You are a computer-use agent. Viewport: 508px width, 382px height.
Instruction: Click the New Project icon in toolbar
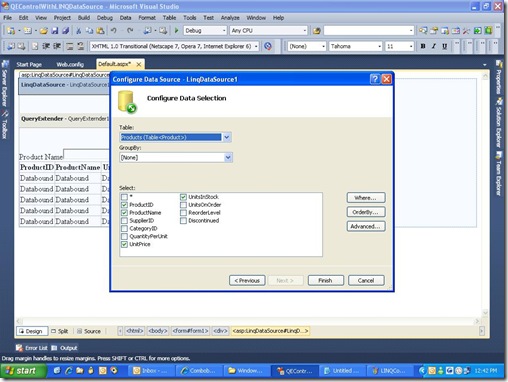[x=11, y=31]
